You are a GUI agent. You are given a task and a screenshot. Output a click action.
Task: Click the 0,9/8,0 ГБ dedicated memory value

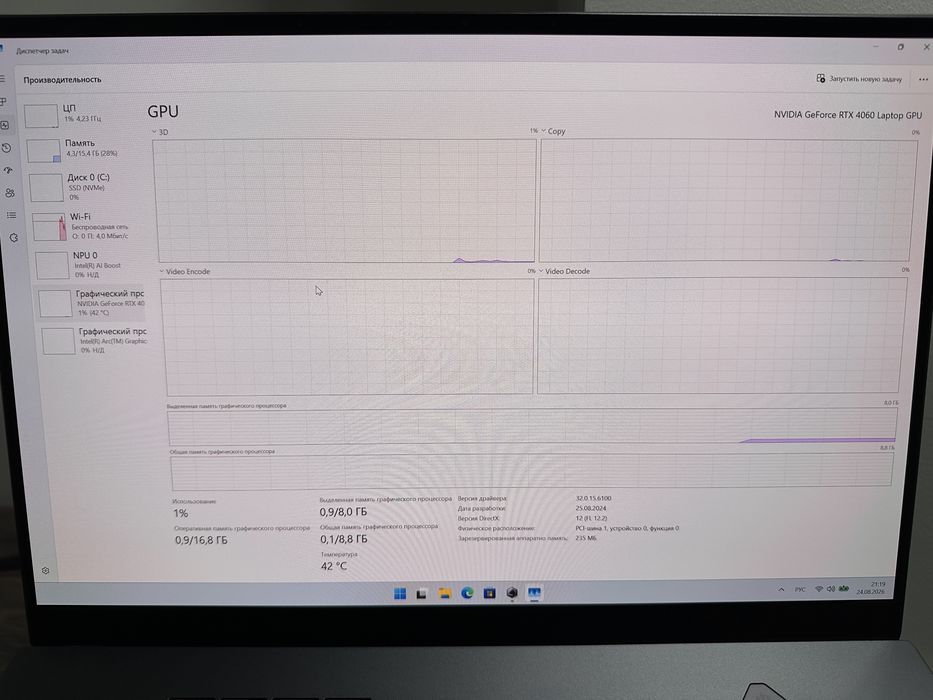(x=343, y=512)
